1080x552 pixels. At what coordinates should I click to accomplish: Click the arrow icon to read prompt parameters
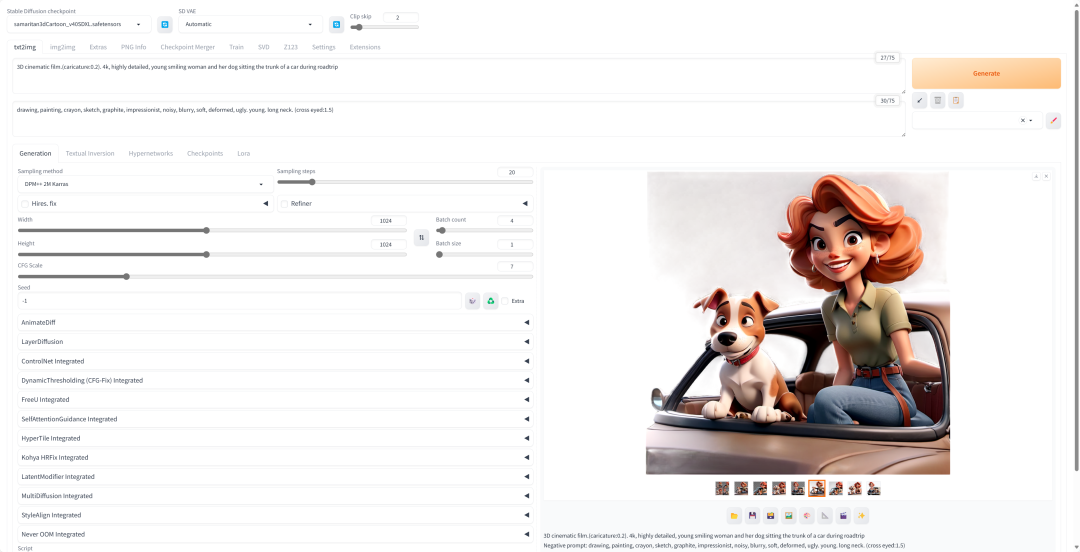coord(920,101)
